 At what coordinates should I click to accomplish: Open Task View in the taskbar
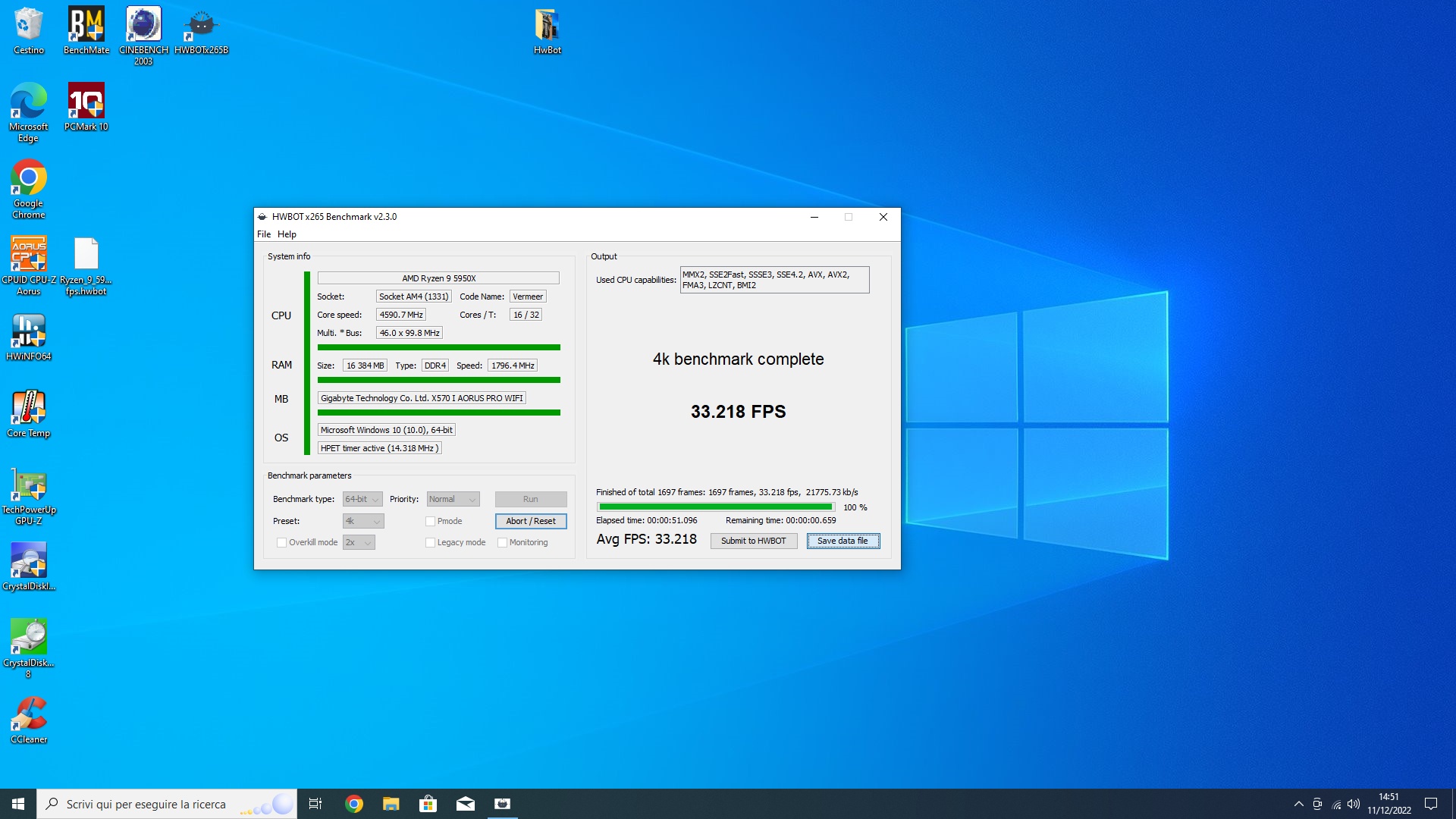click(315, 804)
